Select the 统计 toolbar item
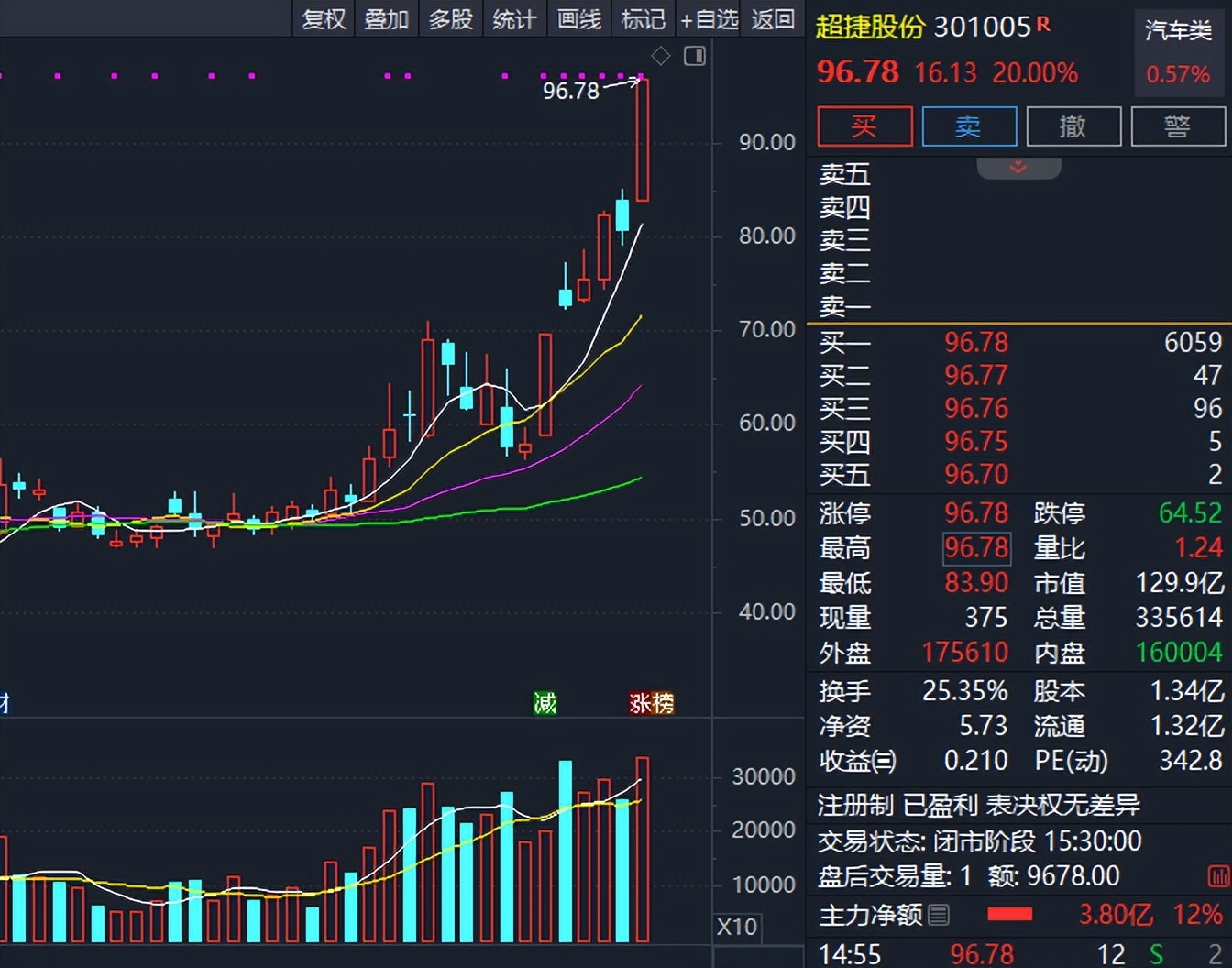This screenshot has height=968, width=1232. coord(513,19)
